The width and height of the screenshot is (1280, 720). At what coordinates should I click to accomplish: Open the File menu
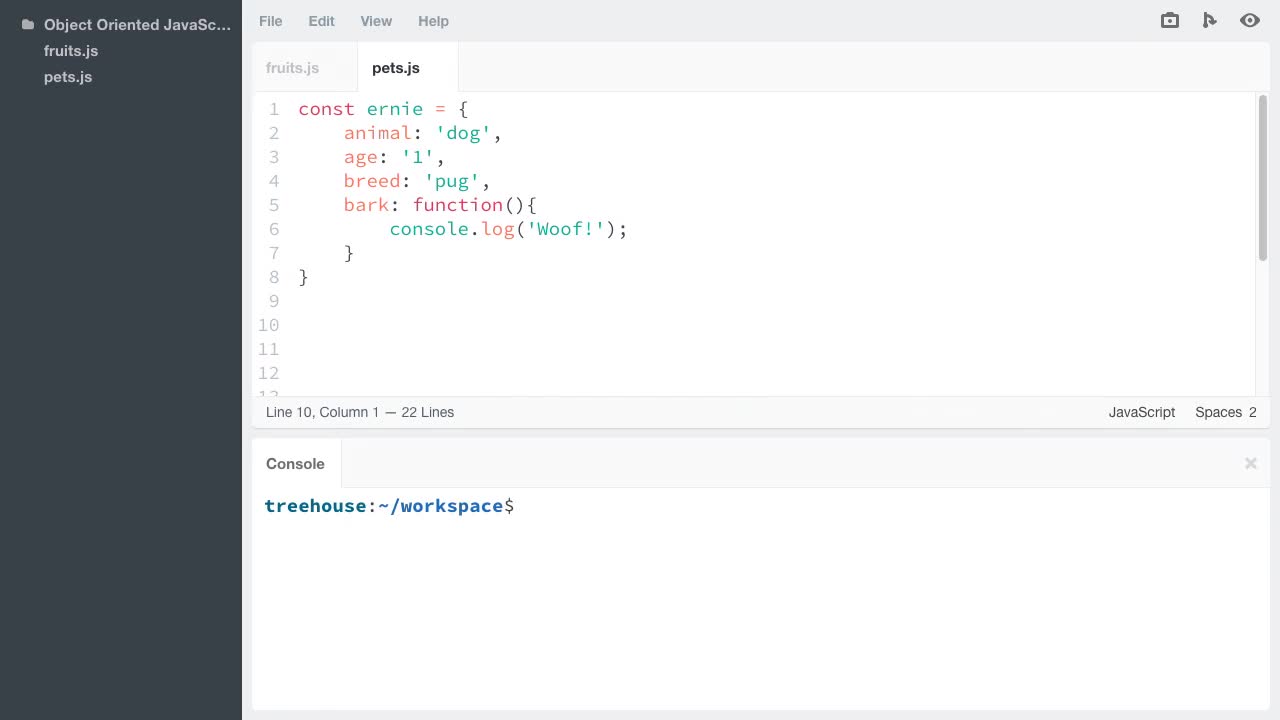pos(270,21)
